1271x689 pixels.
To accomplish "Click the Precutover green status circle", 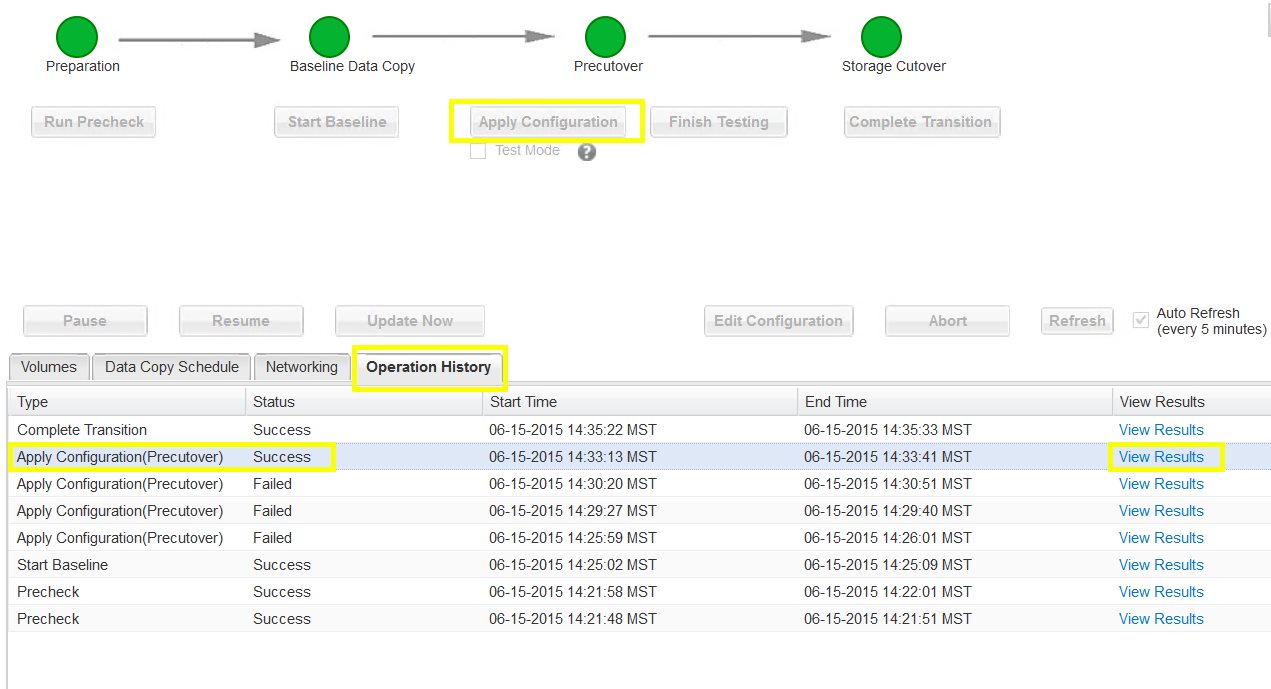I will 605,37.
